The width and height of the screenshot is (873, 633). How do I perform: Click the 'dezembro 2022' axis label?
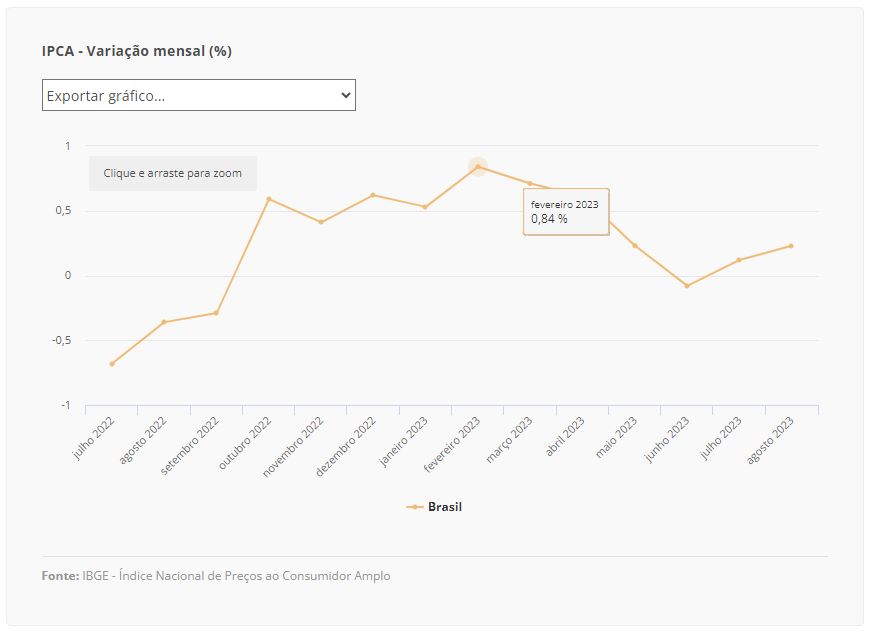point(346,446)
